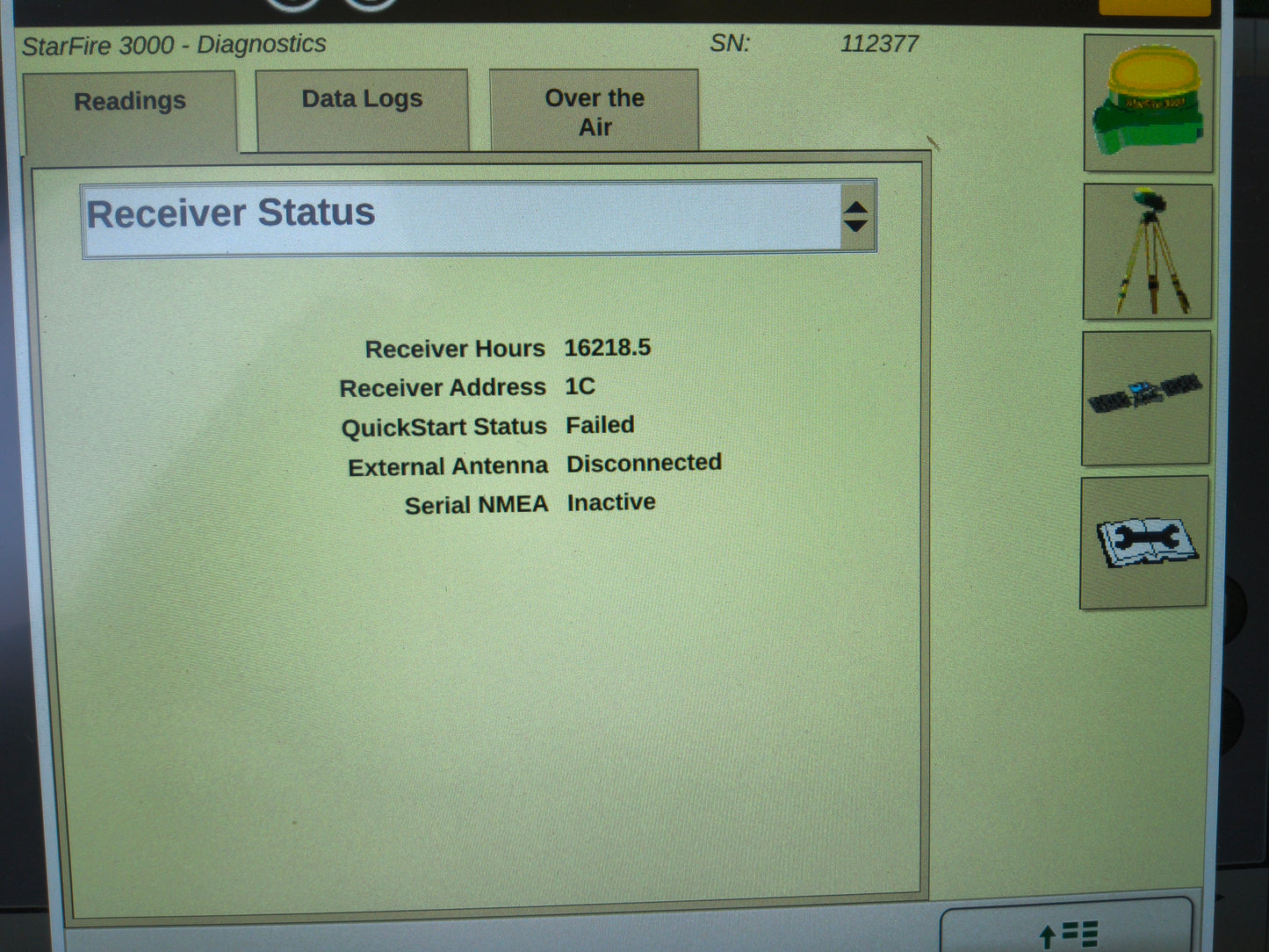This screenshot has width=1269, height=952.
Task: Click the Receiver Address label
Action: [443, 388]
